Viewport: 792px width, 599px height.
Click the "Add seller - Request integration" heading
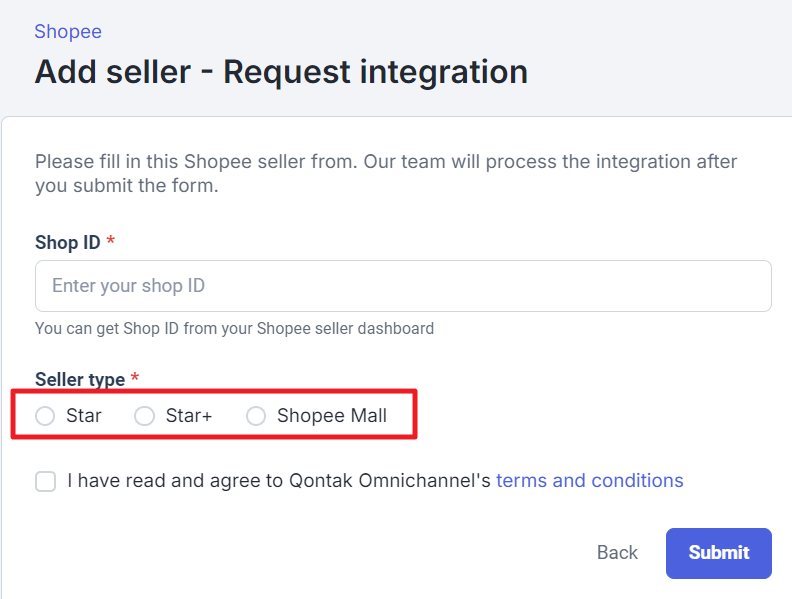[281, 72]
